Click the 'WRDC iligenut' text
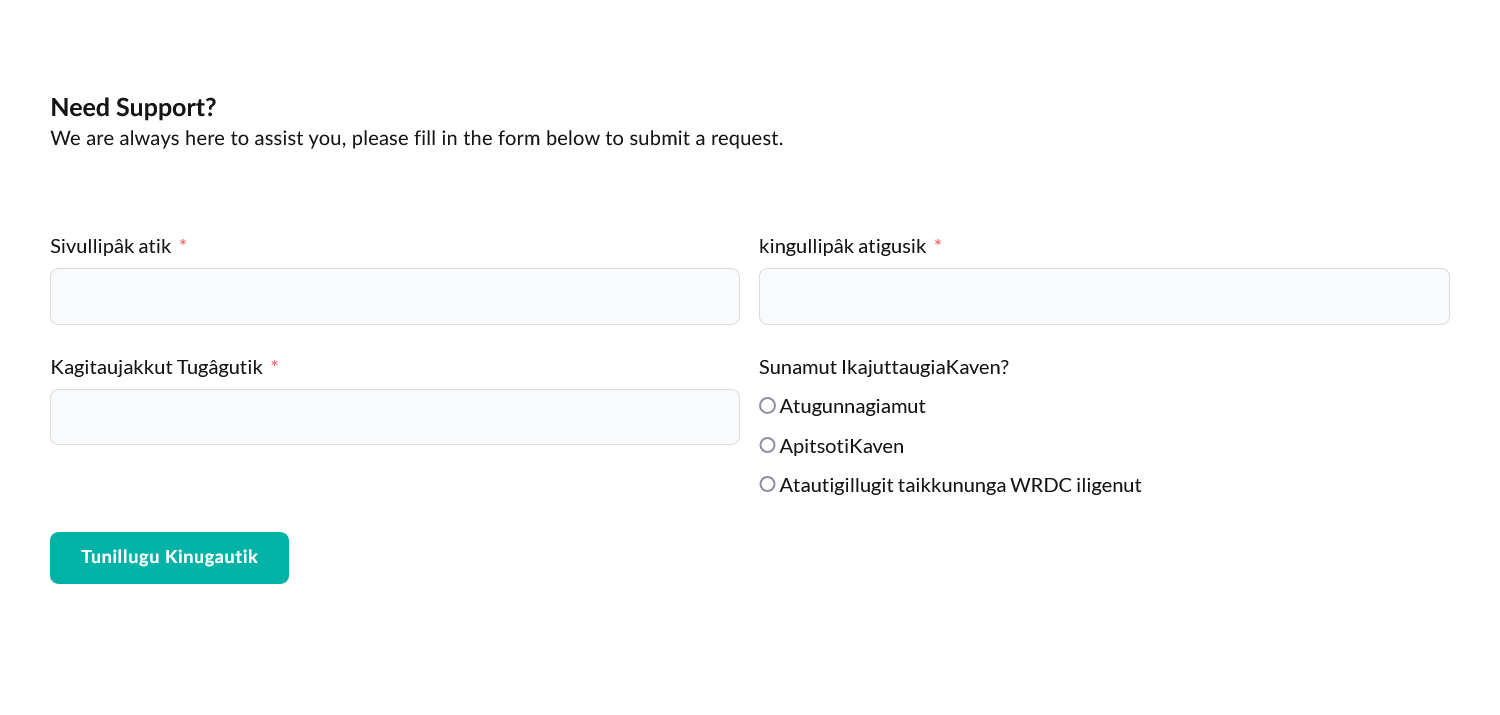 (x=1076, y=485)
